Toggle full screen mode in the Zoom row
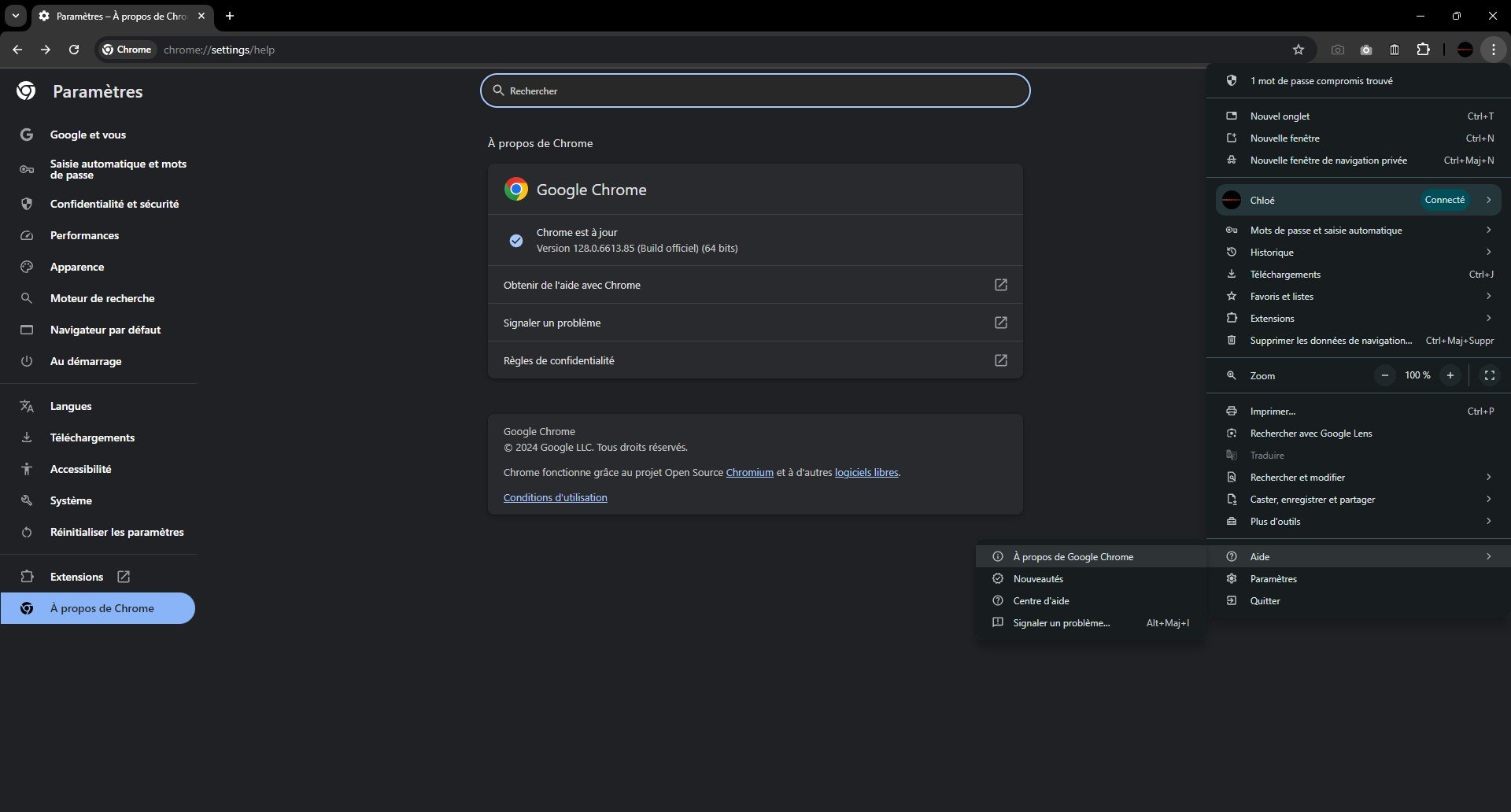This screenshot has height=812, width=1511. [1489, 375]
